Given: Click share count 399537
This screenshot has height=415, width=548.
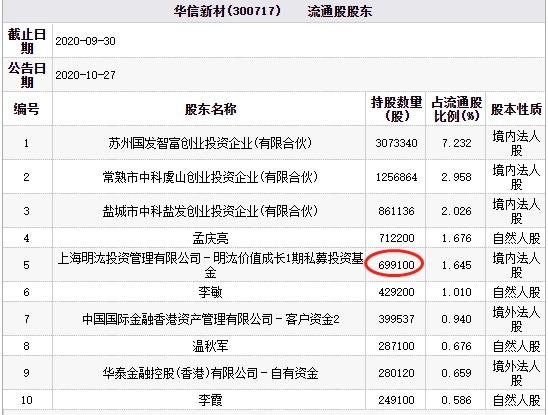Looking at the screenshot, I should pyautogui.click(x=396, y=319).
